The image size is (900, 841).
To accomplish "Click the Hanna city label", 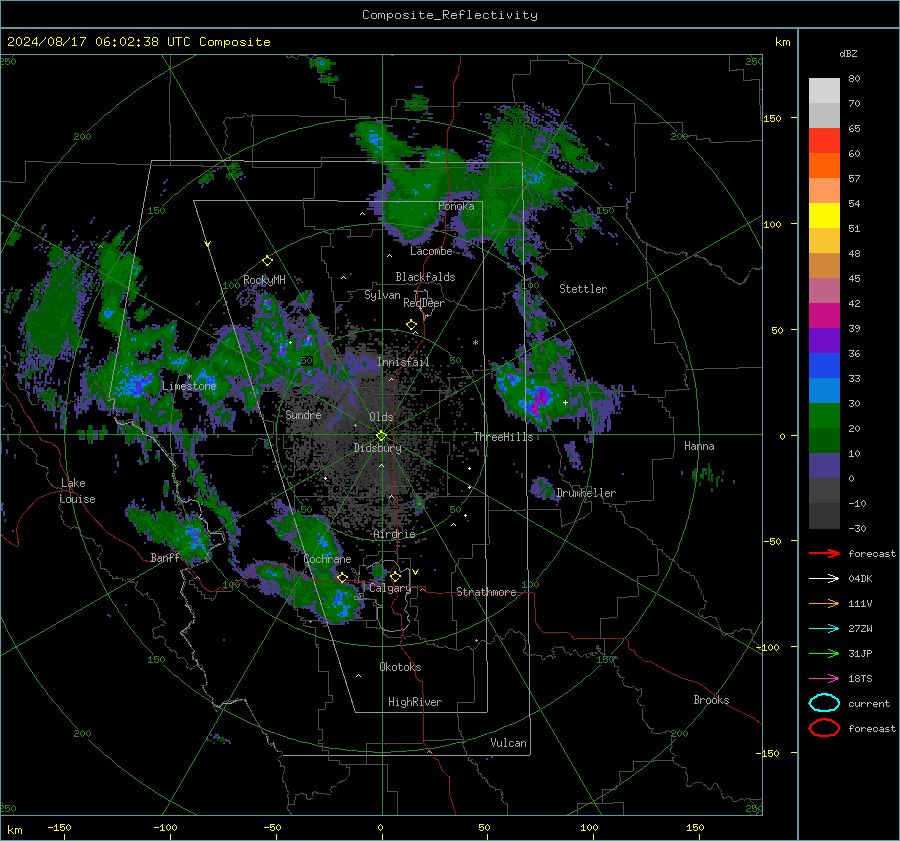I will coord(699,446).
